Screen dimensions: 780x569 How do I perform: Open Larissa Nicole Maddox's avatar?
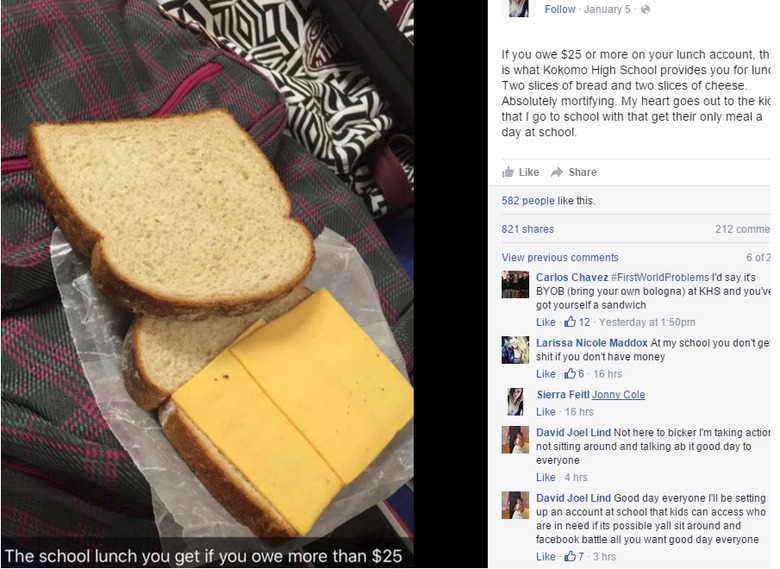tap(515, 350)
